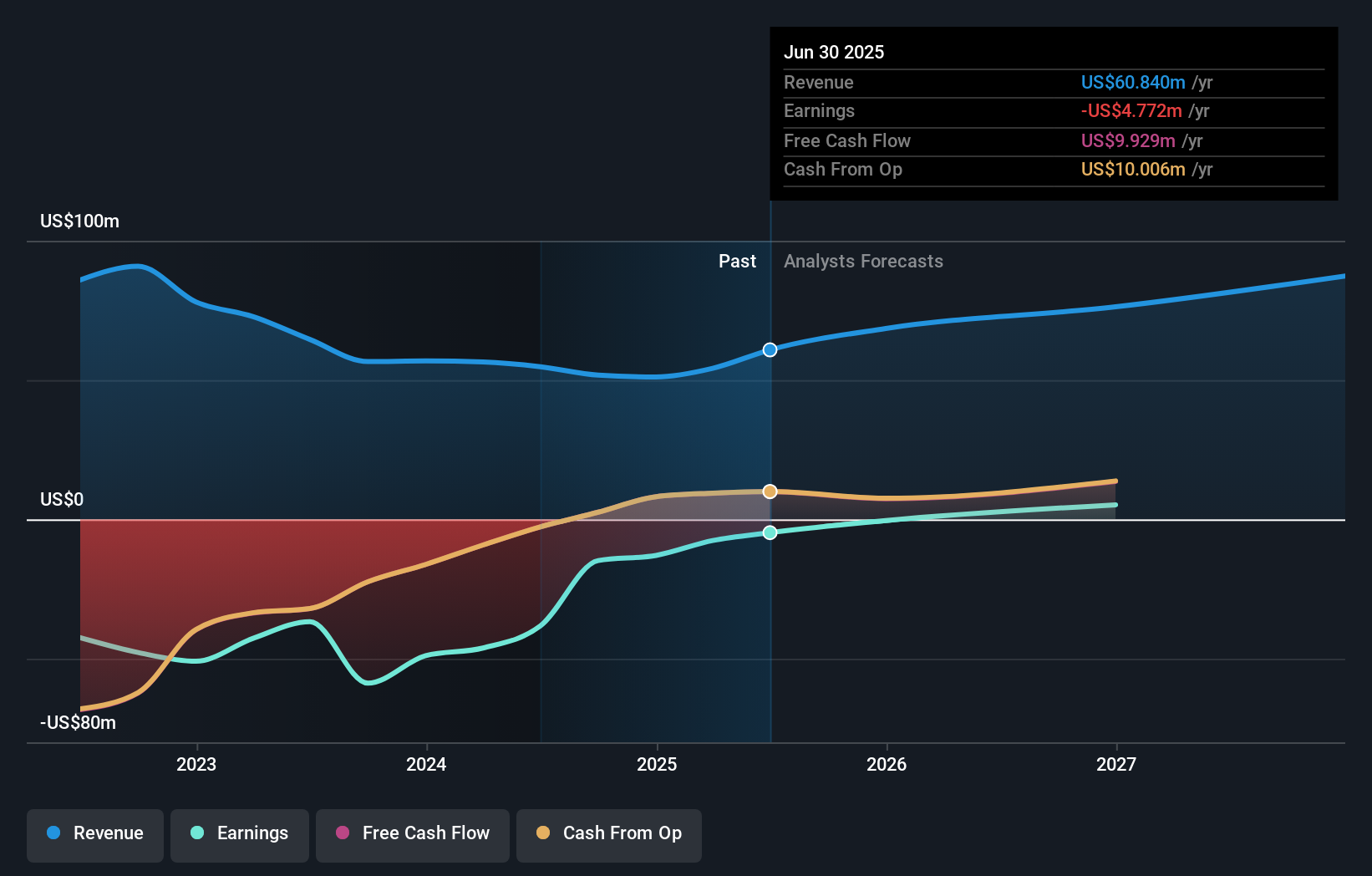The width and height of the screenshot is (1372, 876).
Task: Click the orange Cash From Op legend dot
Action: (542, 833)
